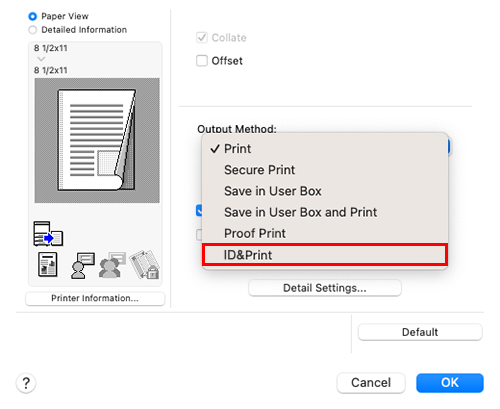Image resolution: width=500 pixels, height=409 pixels.
Task: Click the paper size arrow between sizes
Action: click(41, 59)
